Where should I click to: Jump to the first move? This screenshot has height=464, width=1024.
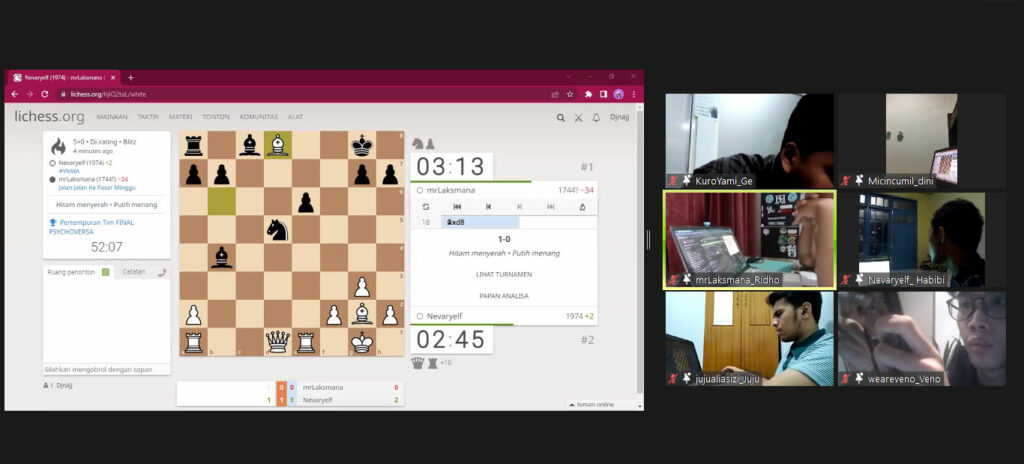[458, 207]
